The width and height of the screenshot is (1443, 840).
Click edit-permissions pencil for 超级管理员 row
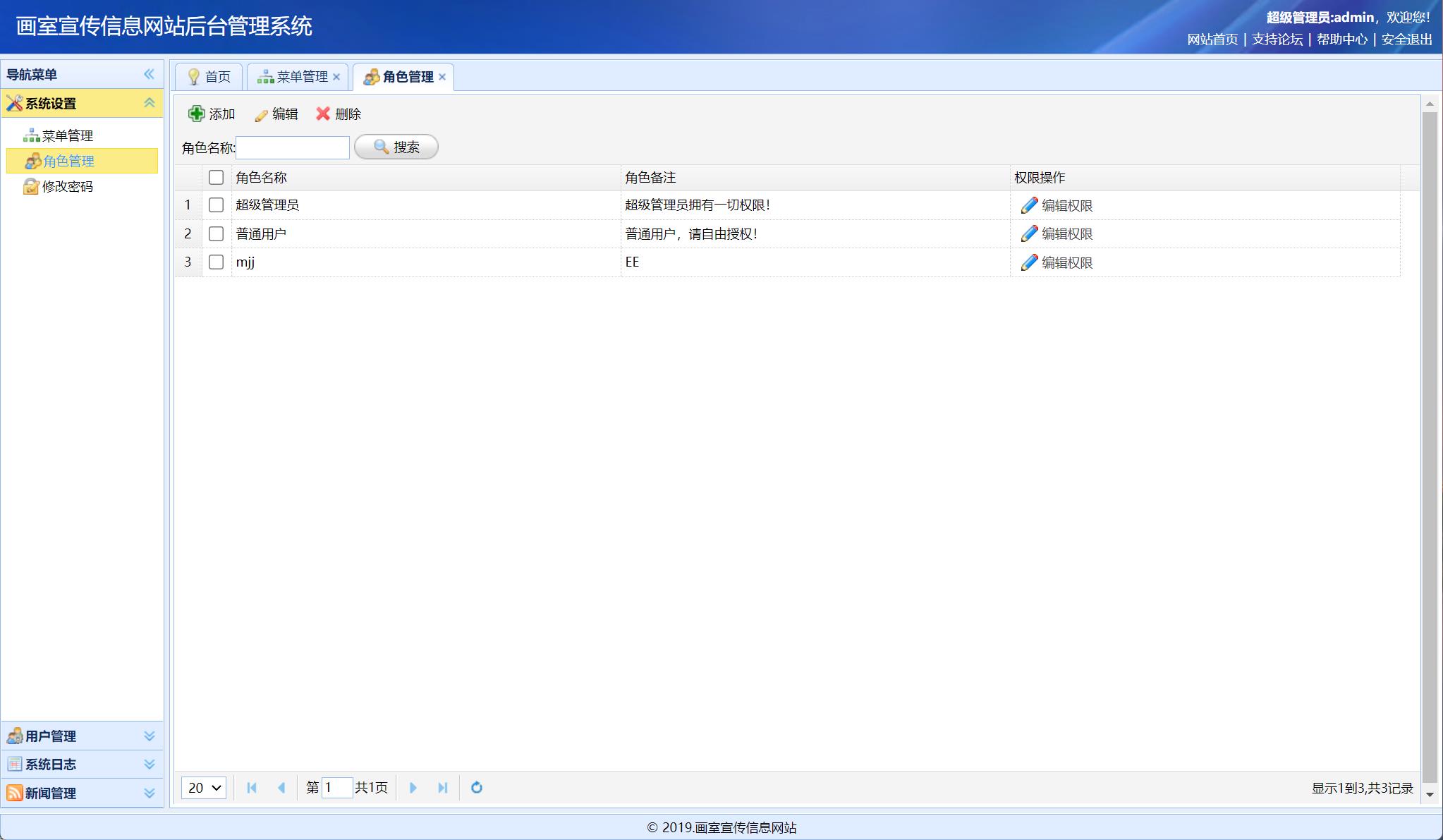coord(1029,205)
